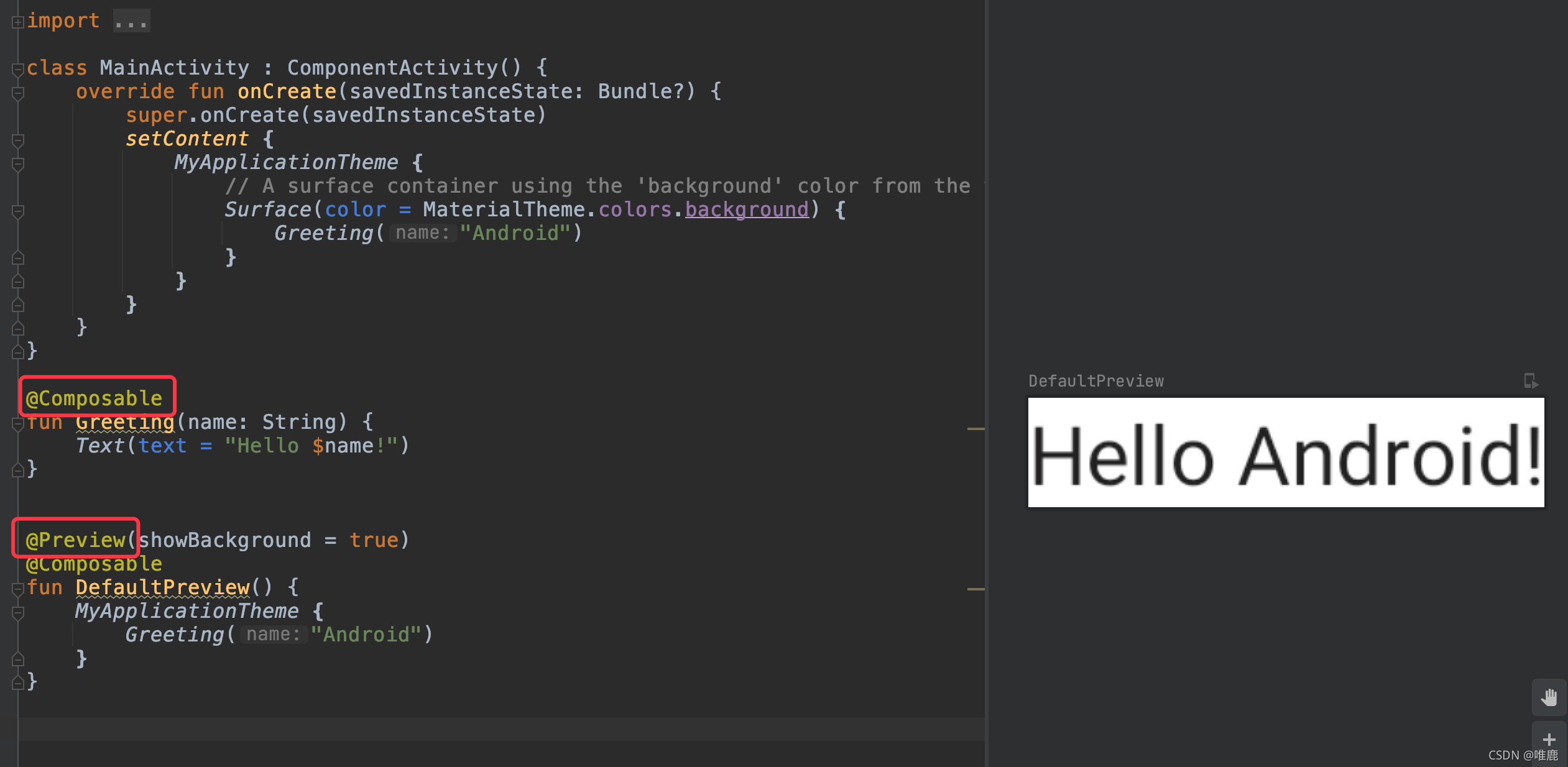This screenshot has width=1568, height=767.
Task: Click the setContent call
Action: tap(187, 139)
